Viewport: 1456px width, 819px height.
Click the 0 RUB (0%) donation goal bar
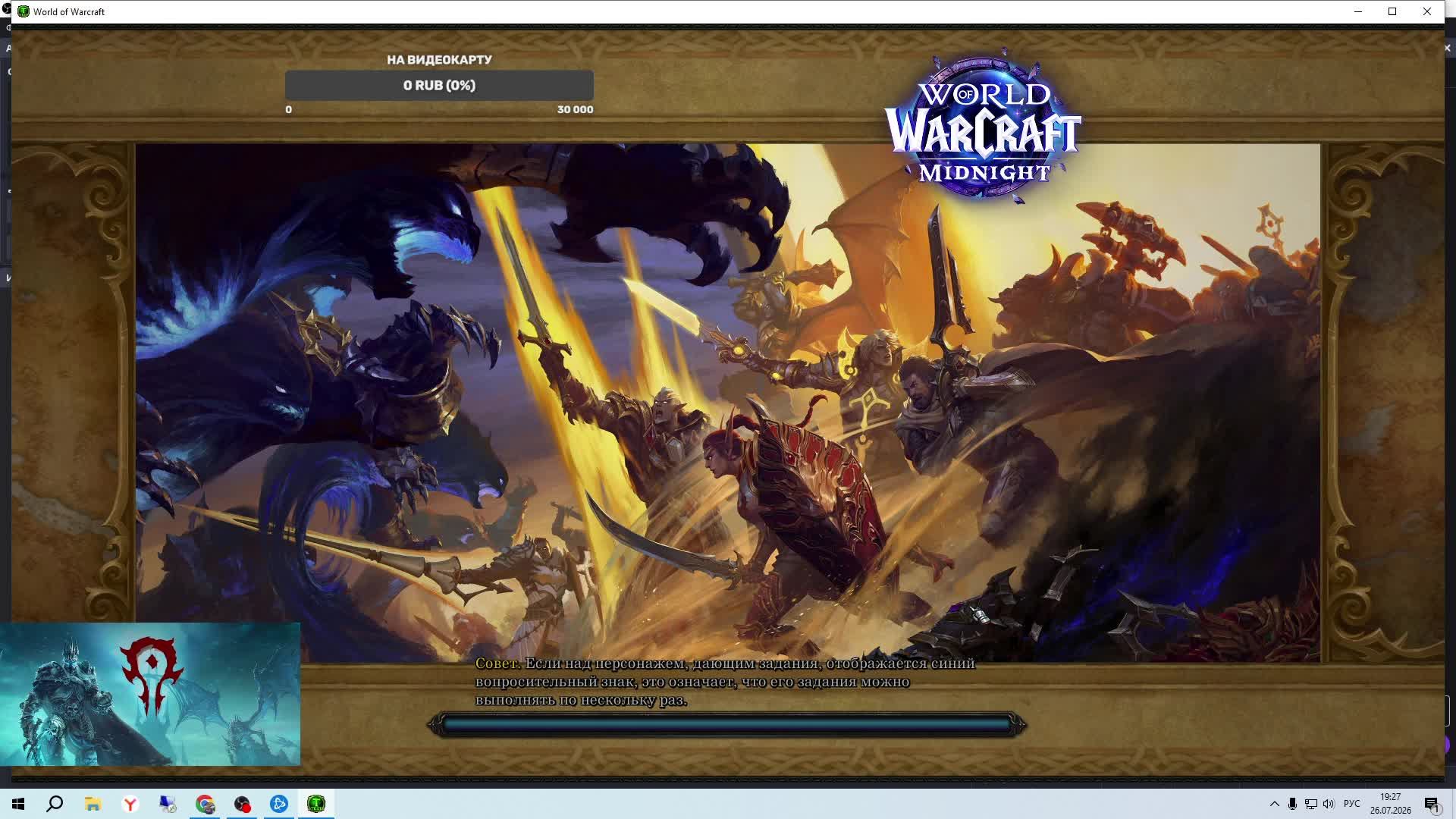tap(439, 86)
